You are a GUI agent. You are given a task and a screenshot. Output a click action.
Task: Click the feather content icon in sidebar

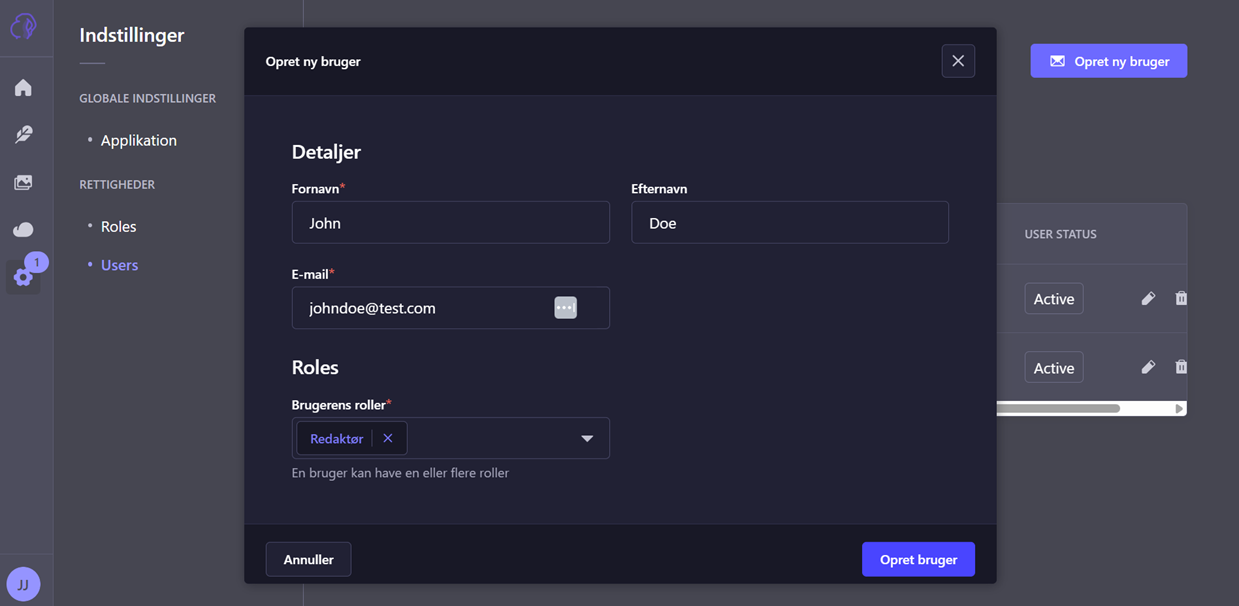tap(23, 134)
